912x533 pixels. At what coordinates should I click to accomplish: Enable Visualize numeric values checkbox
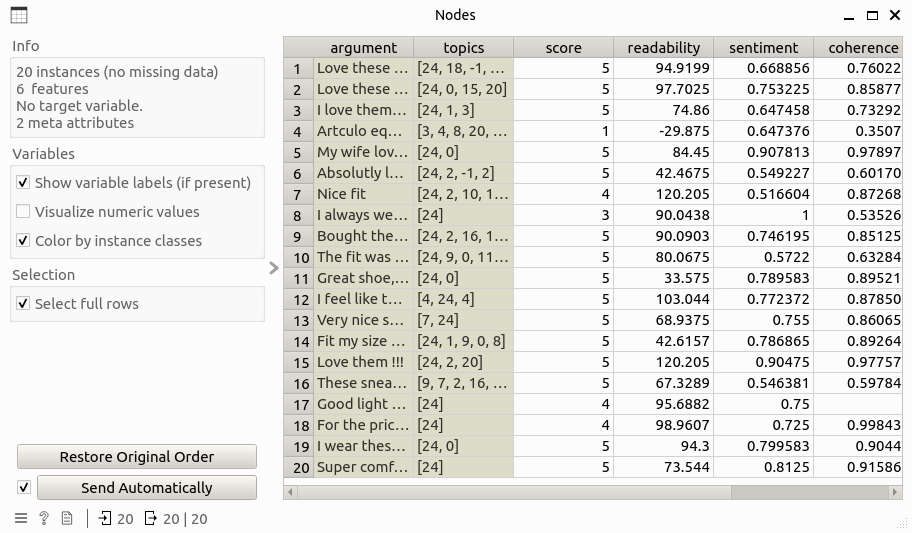[23, 212]
